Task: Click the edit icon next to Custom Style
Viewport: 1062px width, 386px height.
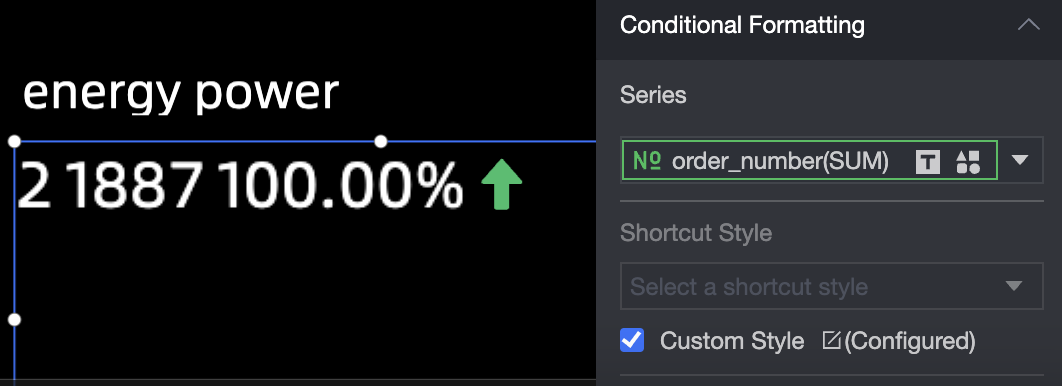Action: 831,340
